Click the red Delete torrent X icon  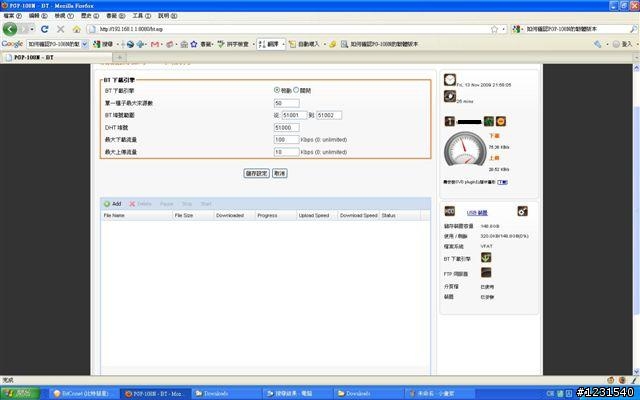(x=132, y=204)
